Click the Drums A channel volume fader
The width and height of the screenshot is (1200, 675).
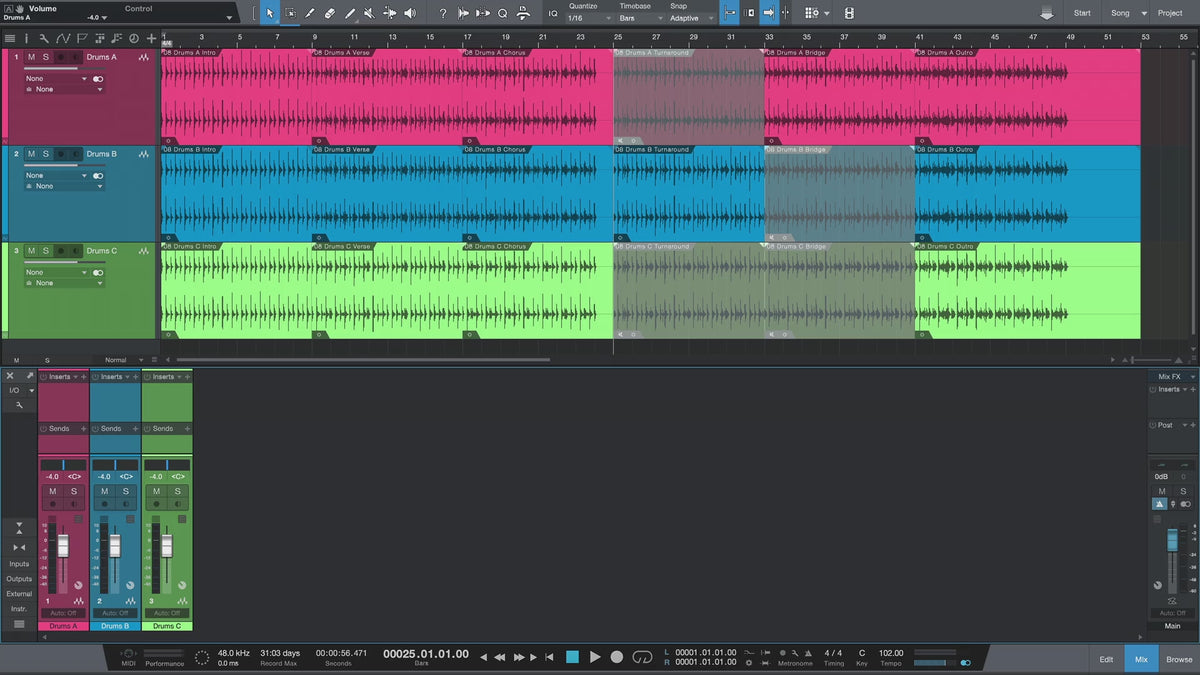point(63,546)
